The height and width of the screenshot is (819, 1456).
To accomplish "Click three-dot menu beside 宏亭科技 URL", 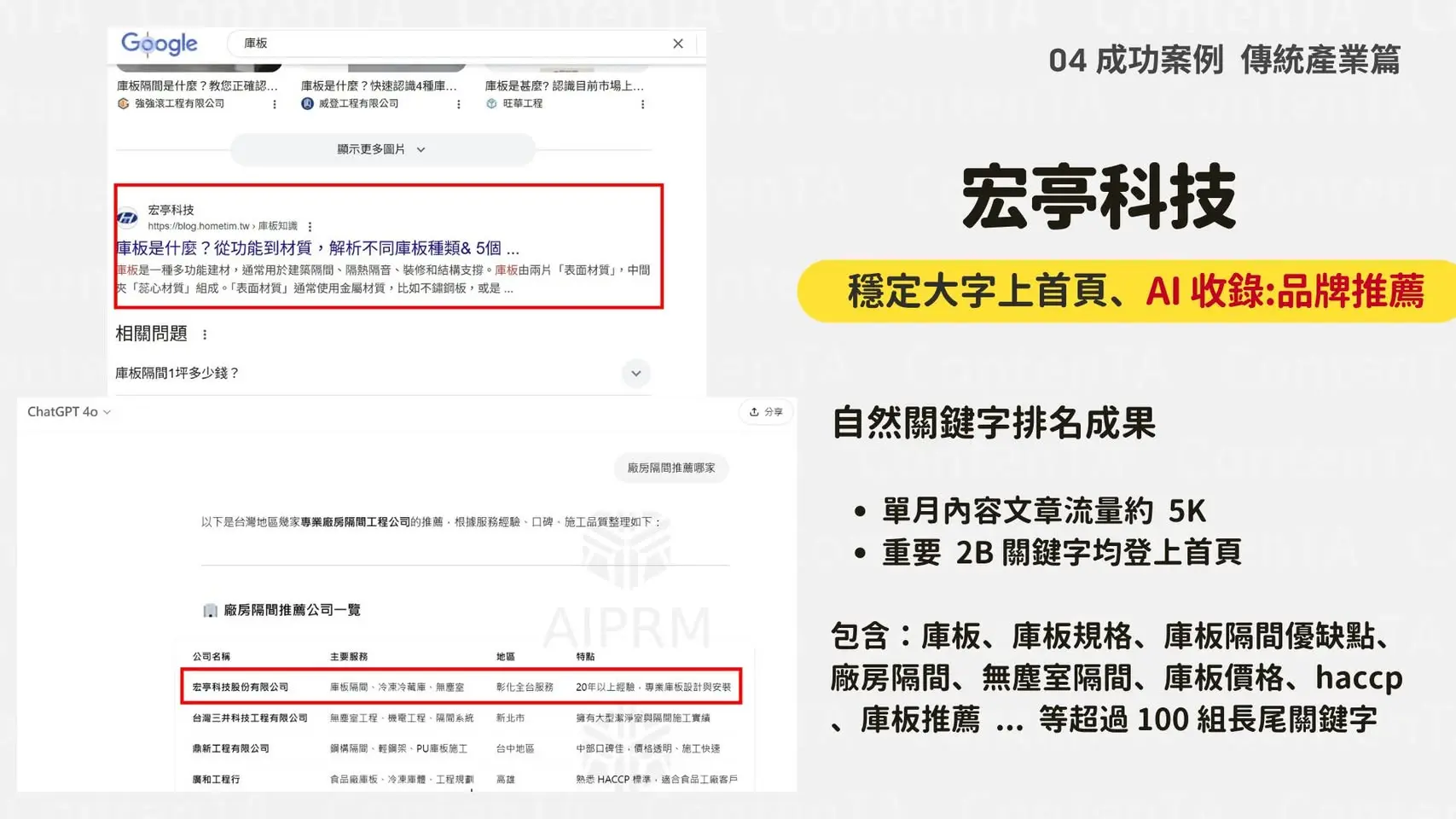I will click(x=310, y=227).
